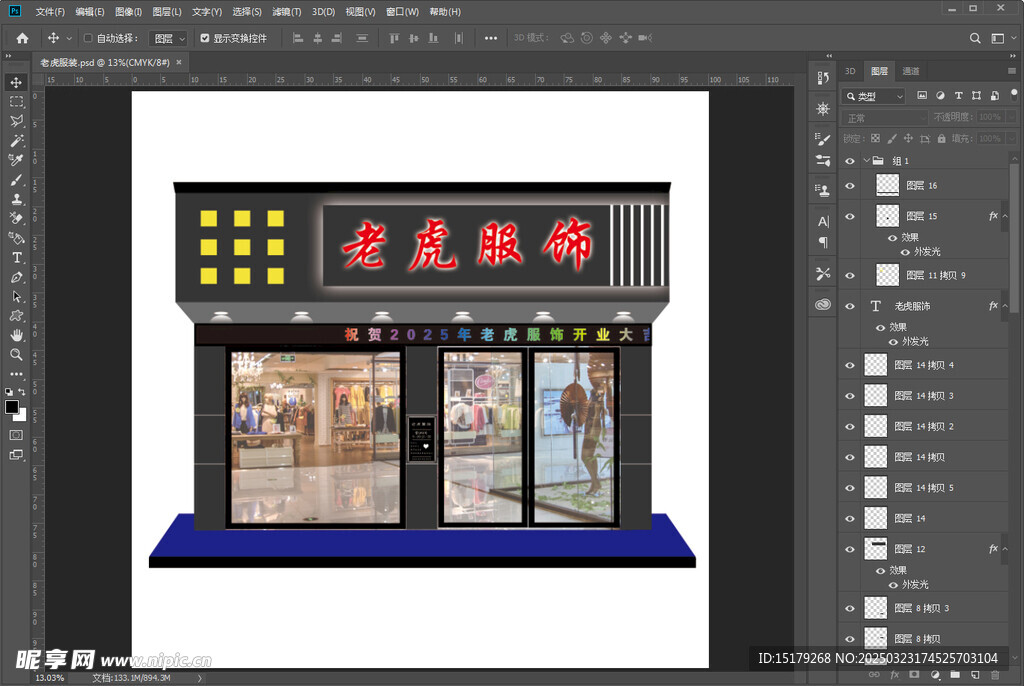Viewport: 1024px width, 686px height.
Task: Open the 正常 blend mode dropdown
Action: [885, 117]
